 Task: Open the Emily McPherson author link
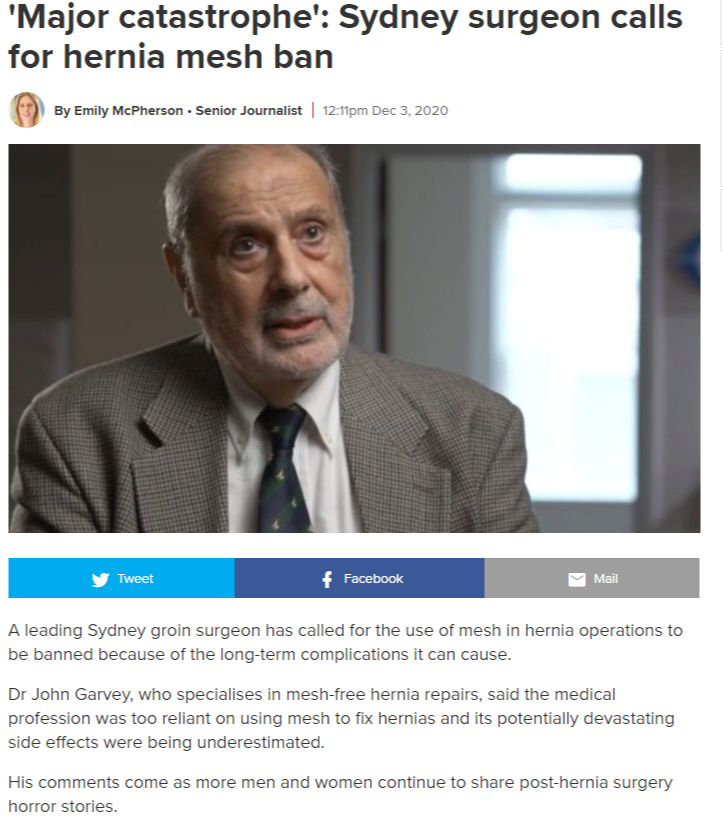pyautogui.click(x=128, y=111)
